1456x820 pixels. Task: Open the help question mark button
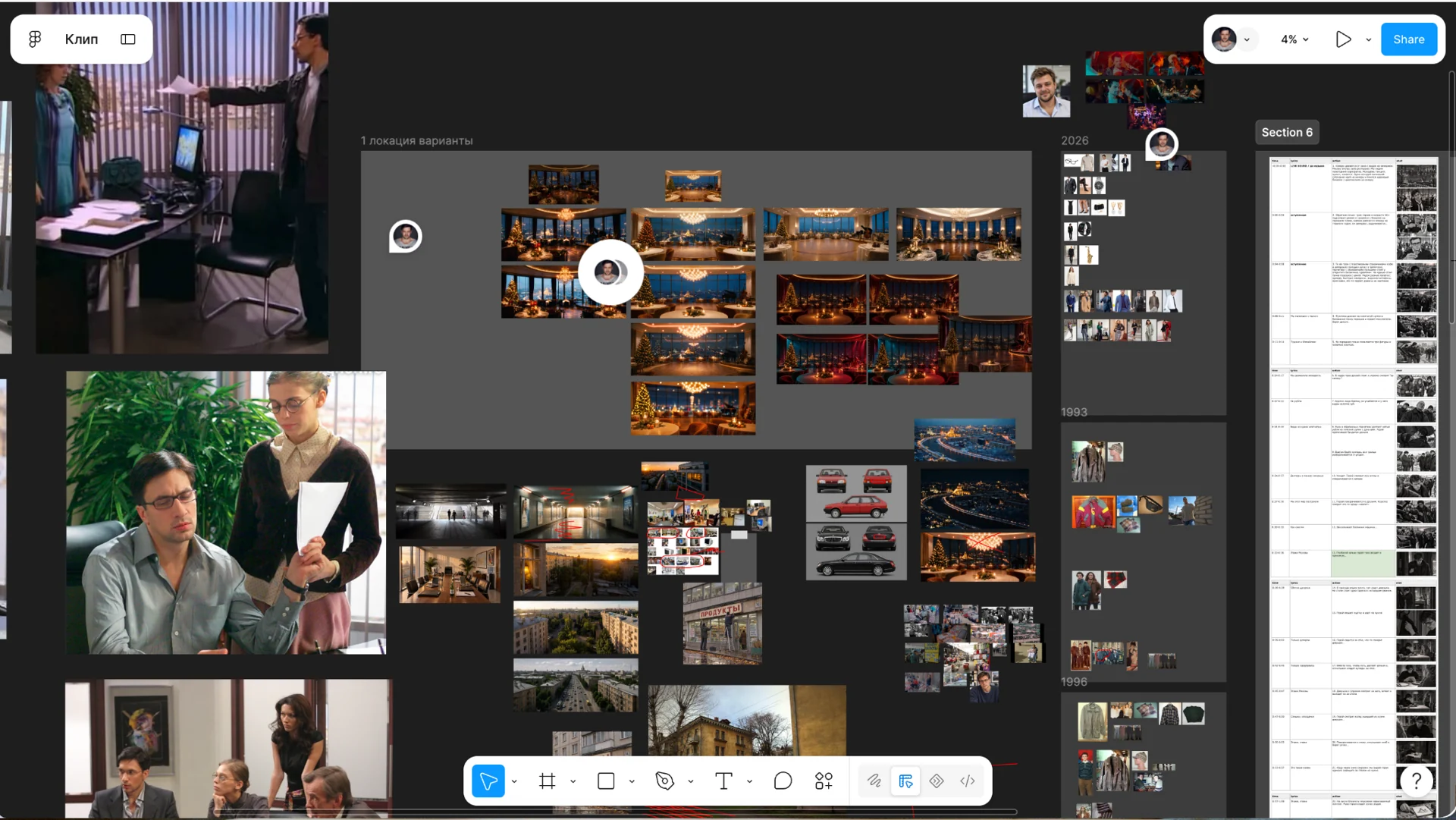pos(1416,780)
